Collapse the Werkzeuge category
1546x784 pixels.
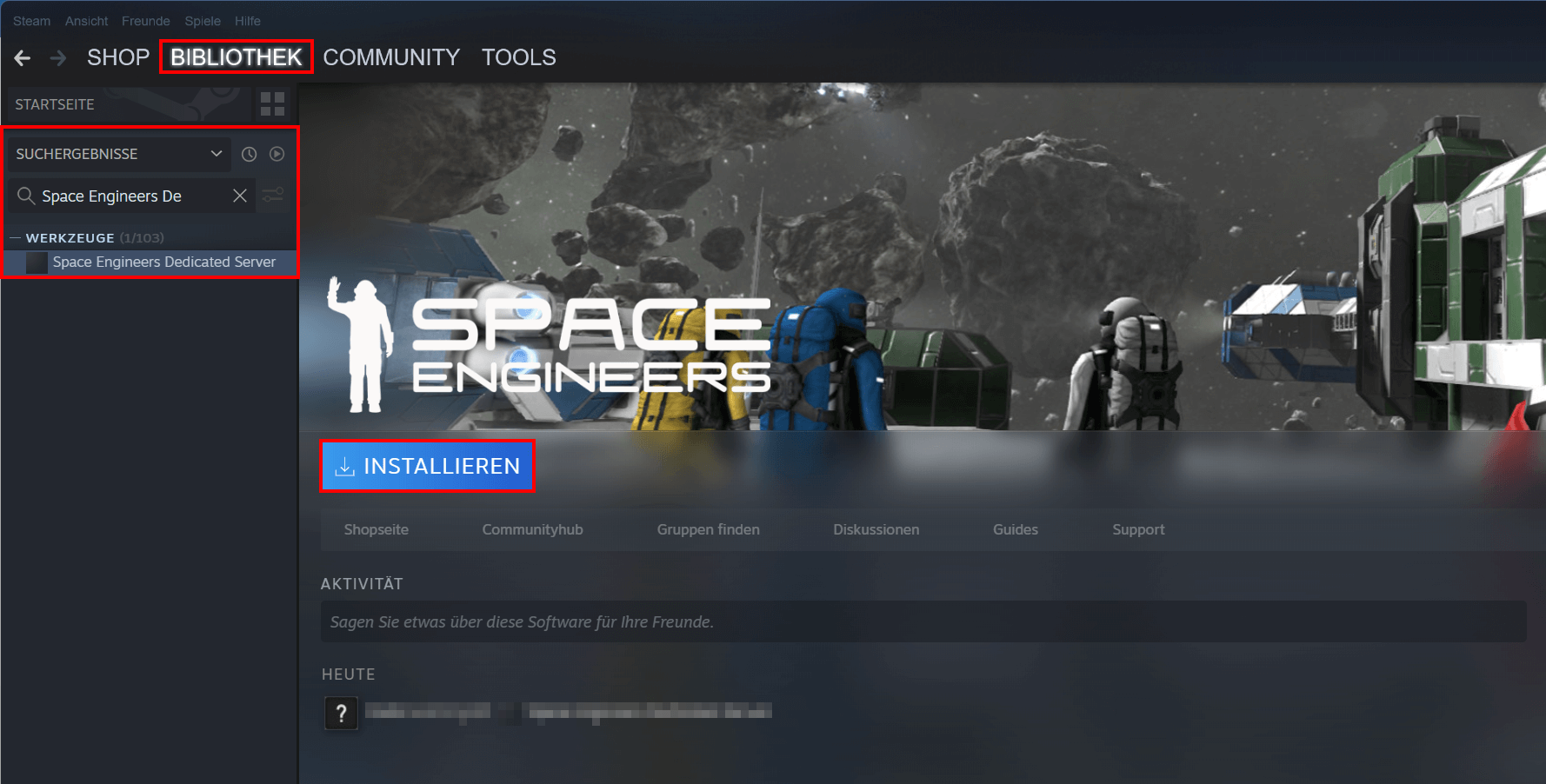(x=15, y=237)
